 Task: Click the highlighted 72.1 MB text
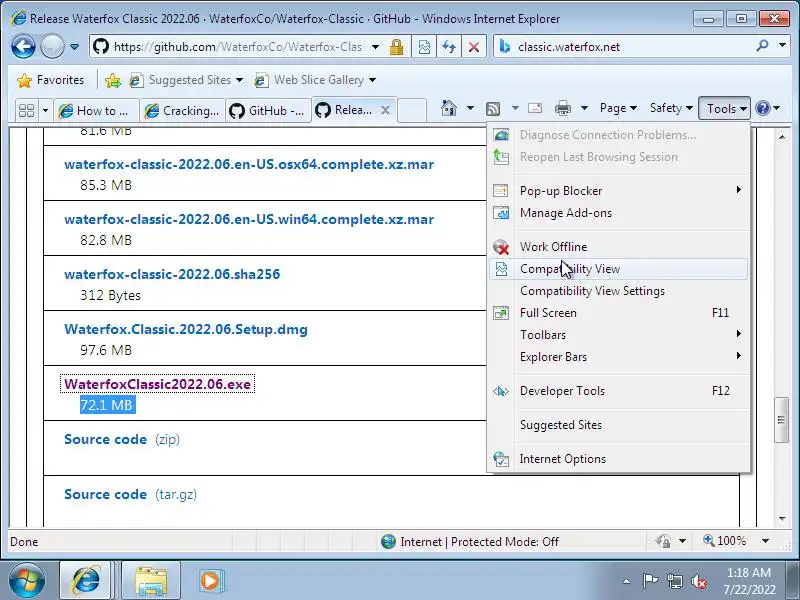click(x=107, y=405)
